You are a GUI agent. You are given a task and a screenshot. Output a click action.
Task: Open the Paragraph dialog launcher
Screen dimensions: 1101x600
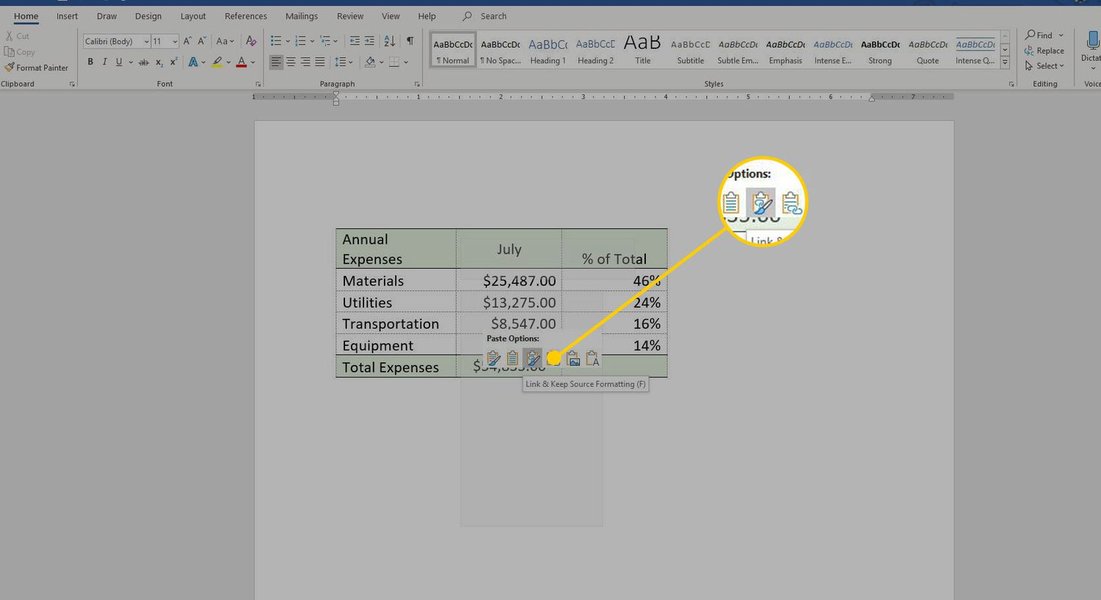(417, 84)
